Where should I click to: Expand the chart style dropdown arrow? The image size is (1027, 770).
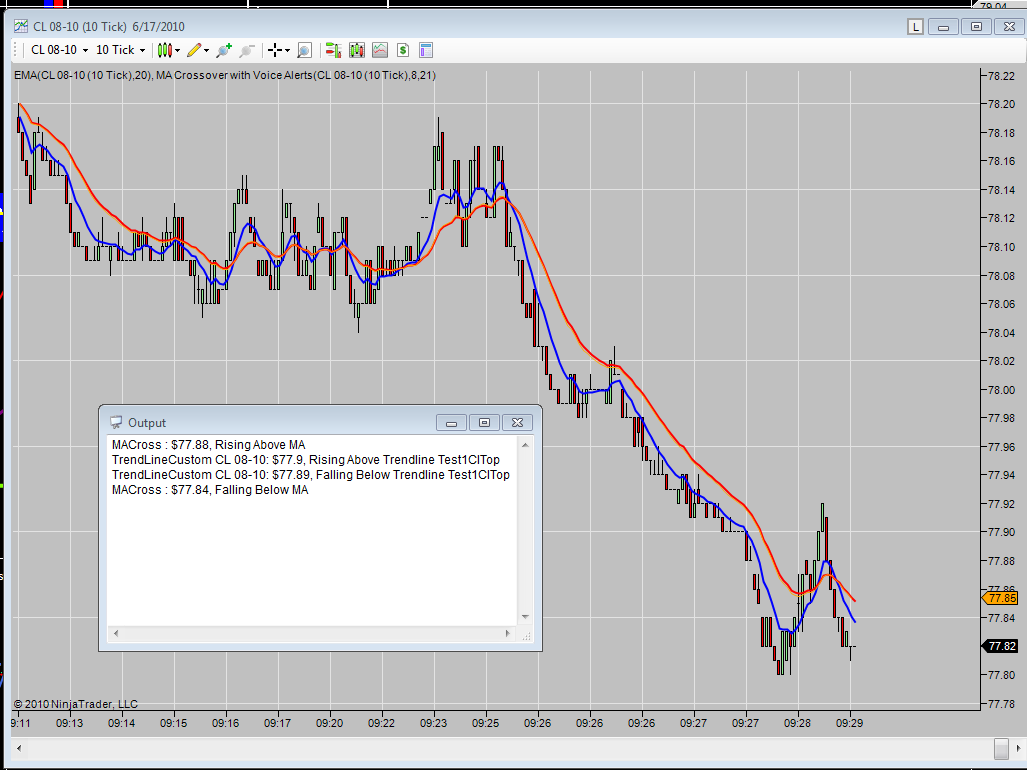pos(177,50)
